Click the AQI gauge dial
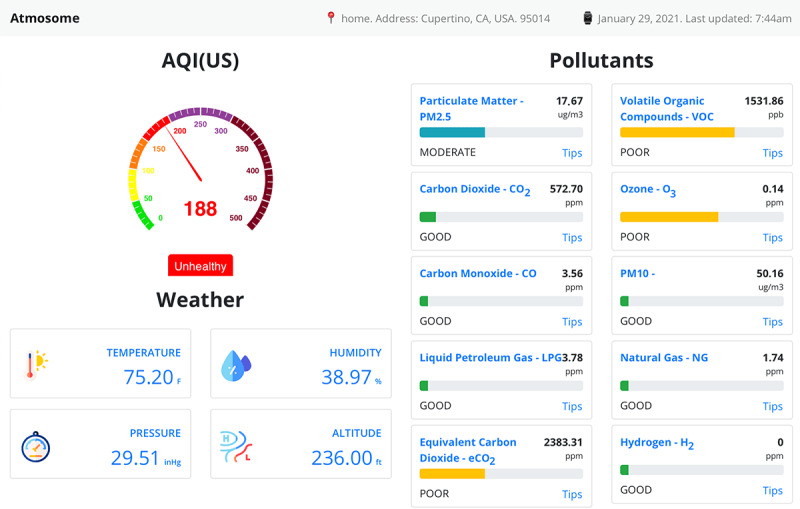800x509 pixels. pyautogui.click(x=201, y=169)
